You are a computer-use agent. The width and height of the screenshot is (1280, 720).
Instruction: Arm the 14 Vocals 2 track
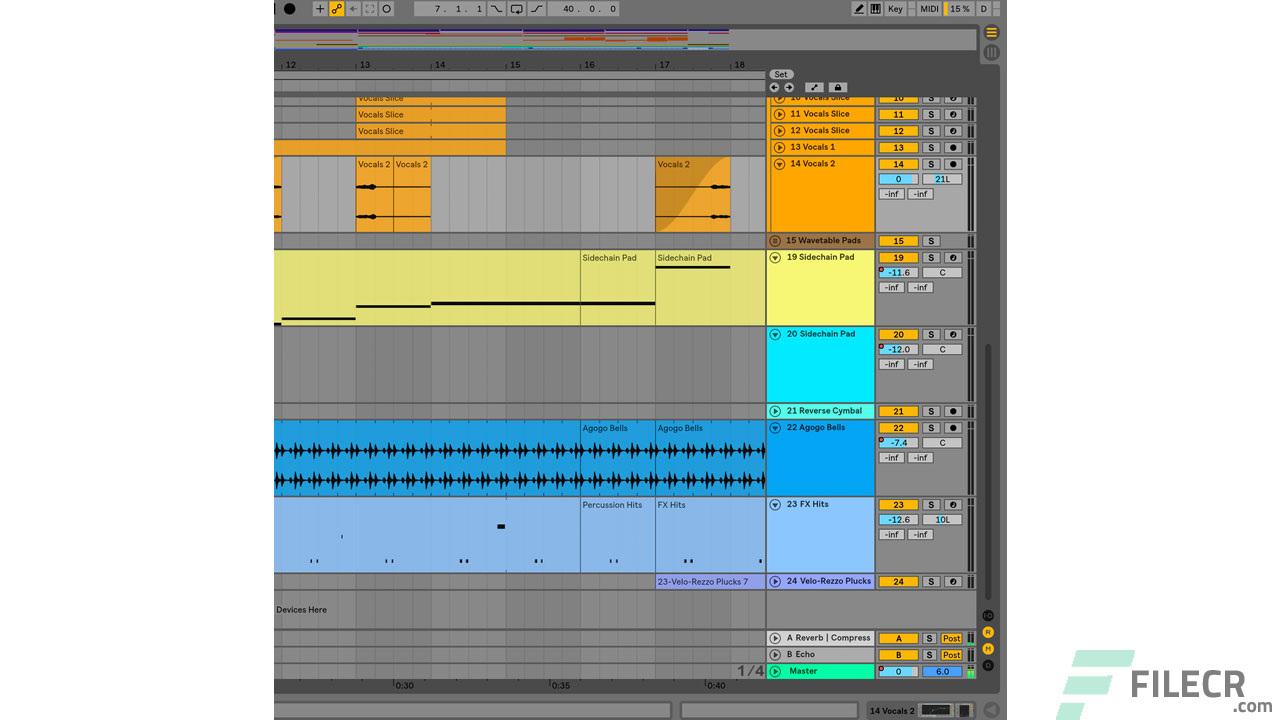tap(953, 164)
